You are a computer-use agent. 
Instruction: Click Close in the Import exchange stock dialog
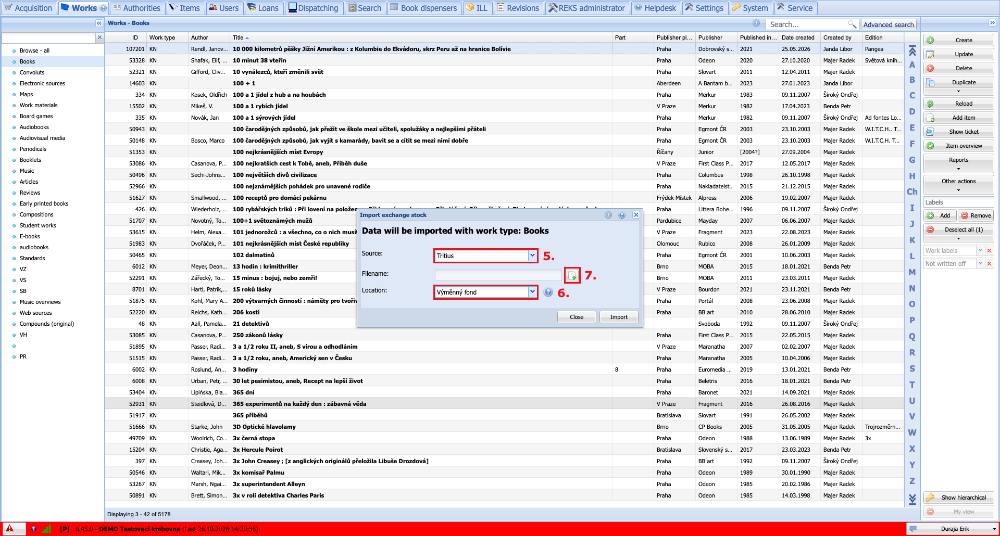(x=577, y=316)
